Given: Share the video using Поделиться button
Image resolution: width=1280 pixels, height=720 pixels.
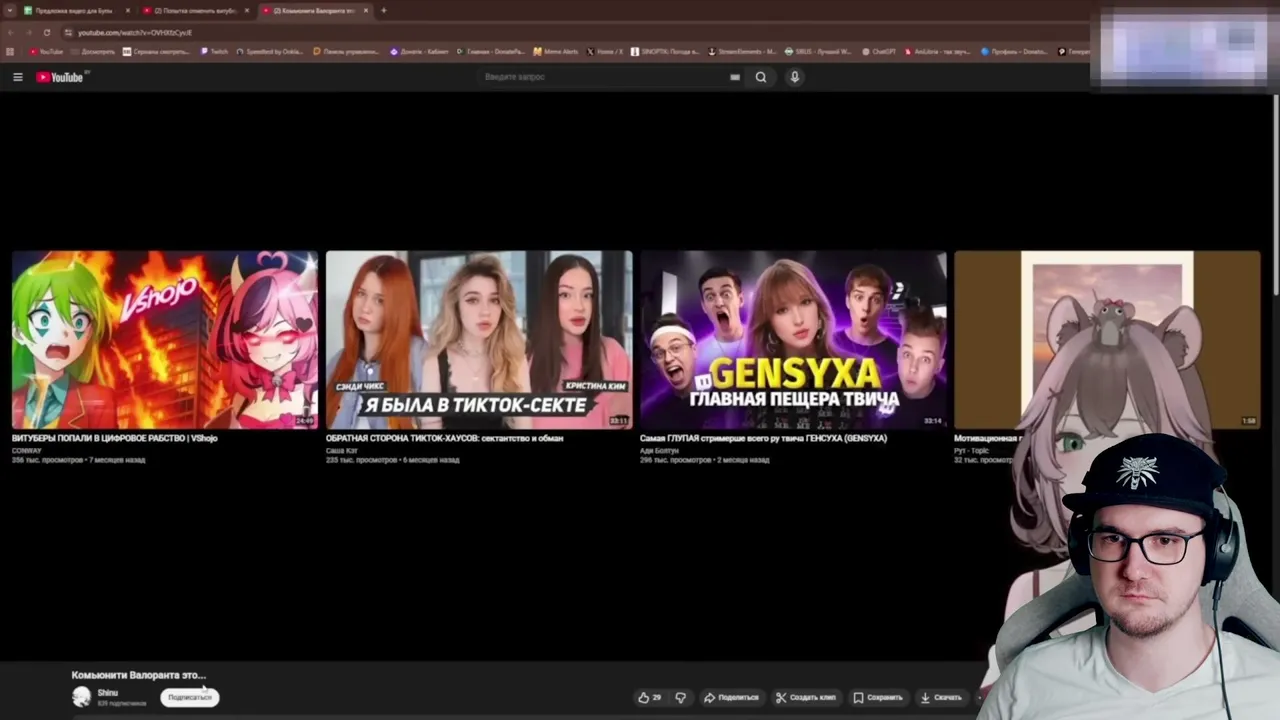Looking at the screenshot, I should click(731, 697).
